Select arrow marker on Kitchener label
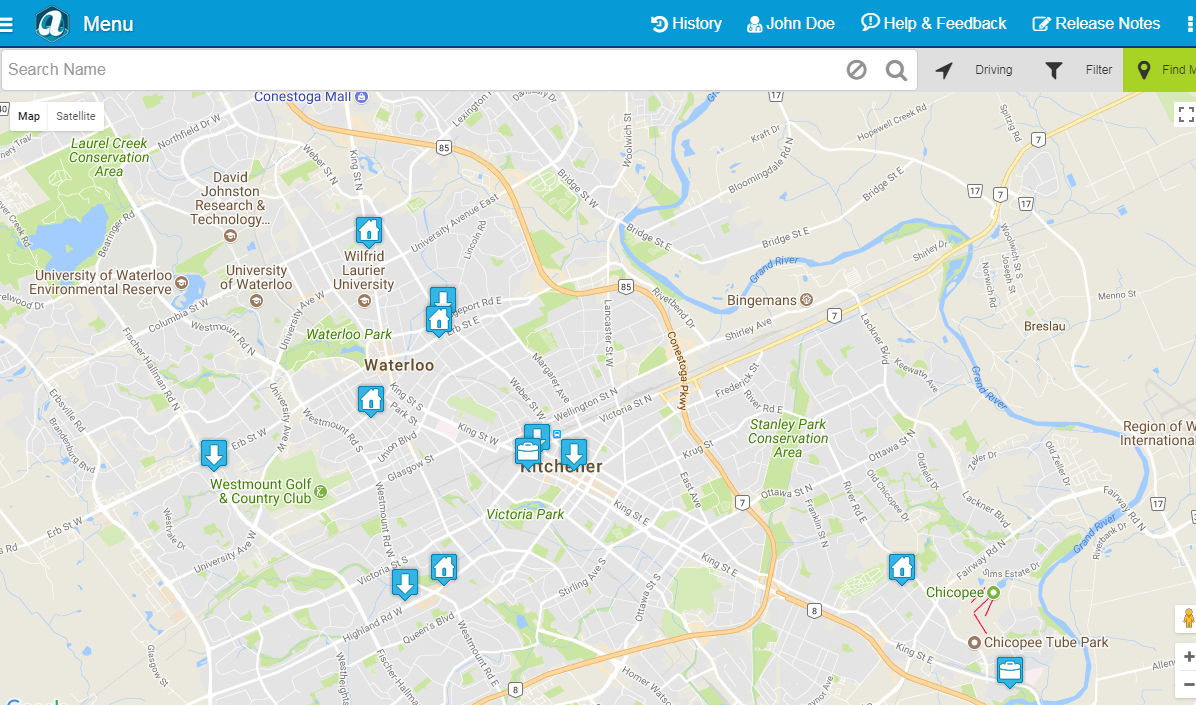 point(574,453)
